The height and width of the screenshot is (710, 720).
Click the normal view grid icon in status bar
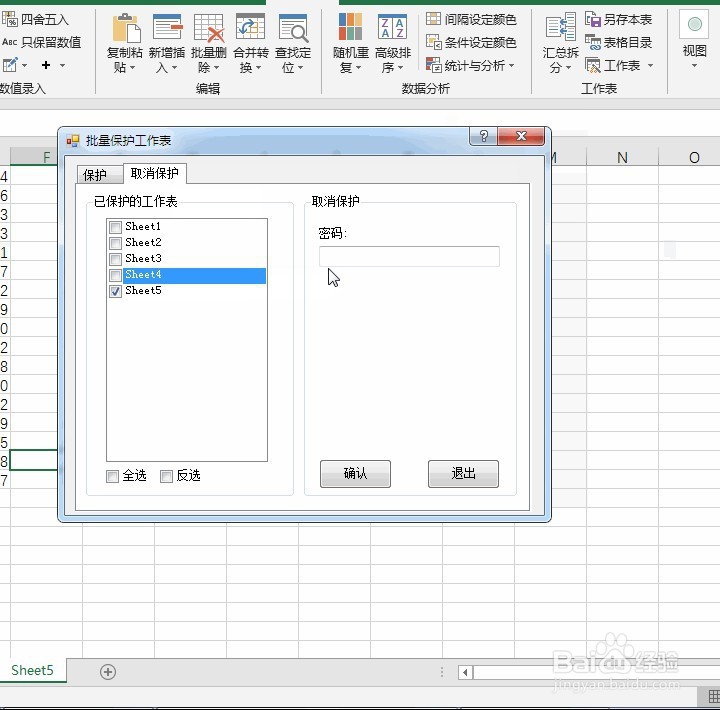coord(714,697)
